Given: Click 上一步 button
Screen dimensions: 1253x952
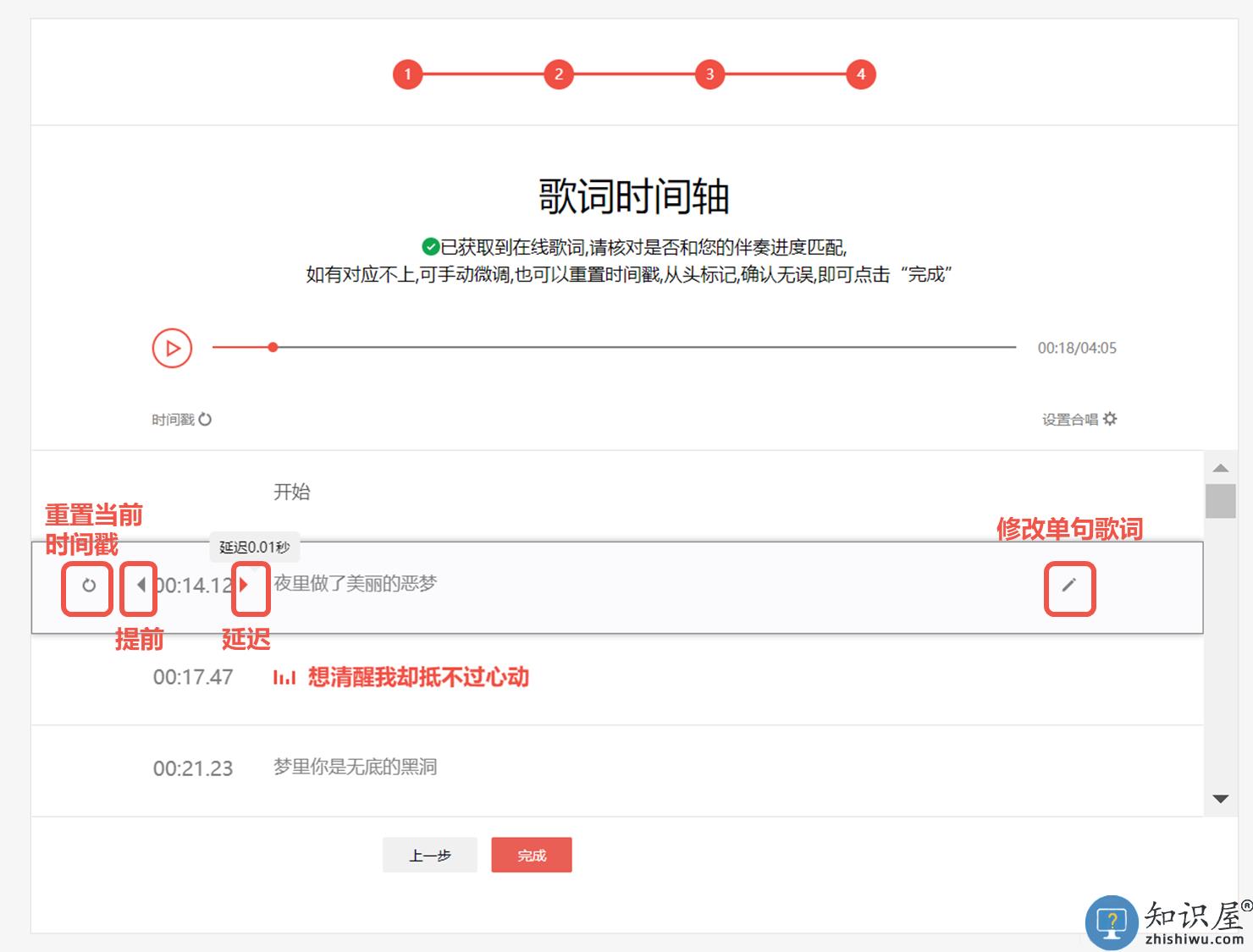Looking at the screenshot, I should (x=430, y=856).
